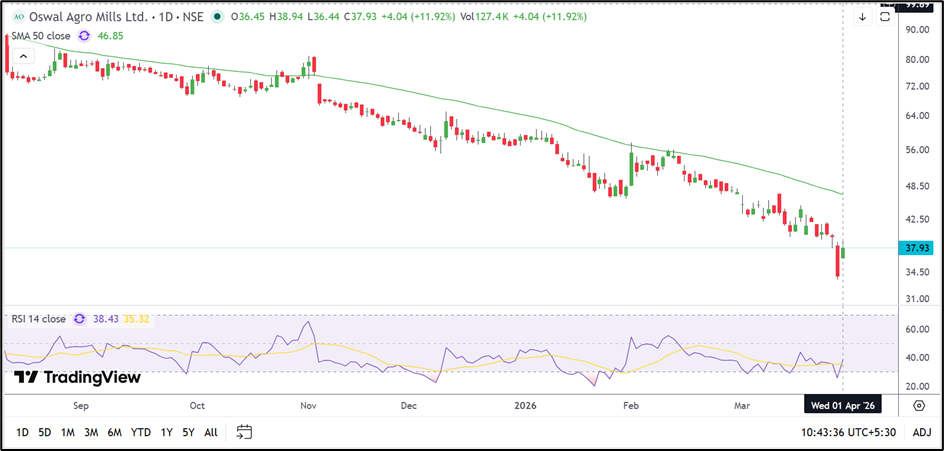This screenshot has width=944, height=451.
Task: Select the 1M time range
Action: point(68,432)
